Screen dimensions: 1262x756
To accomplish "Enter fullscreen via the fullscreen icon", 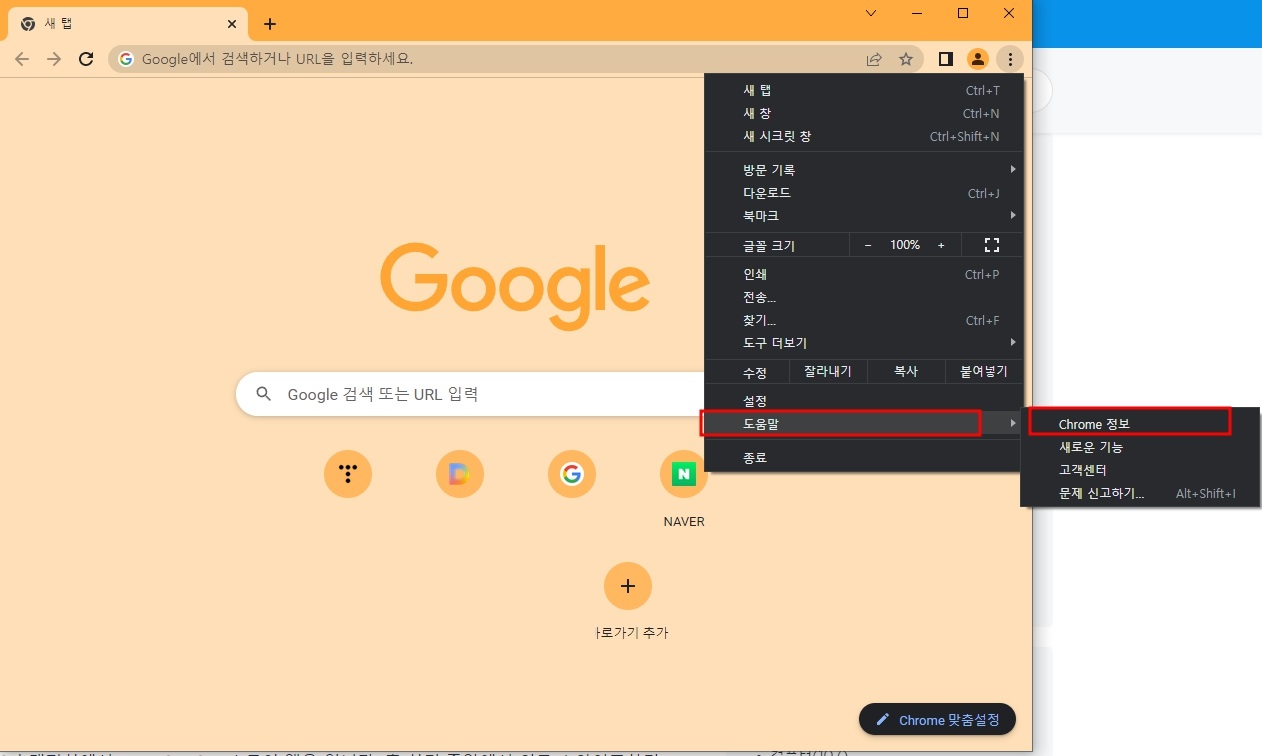I will click(991, 244).
